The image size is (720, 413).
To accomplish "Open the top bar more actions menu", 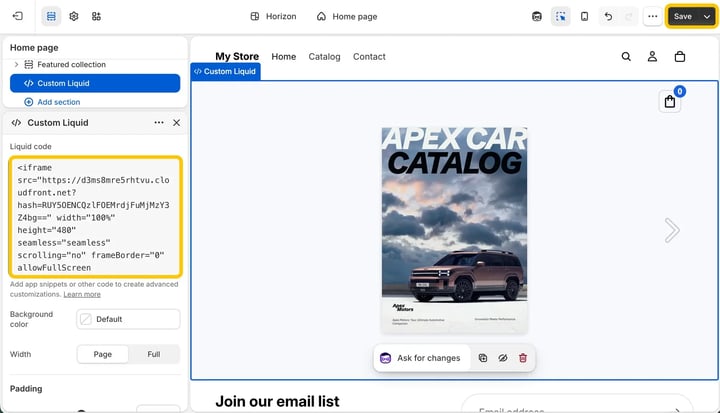I will pos(652,17).
